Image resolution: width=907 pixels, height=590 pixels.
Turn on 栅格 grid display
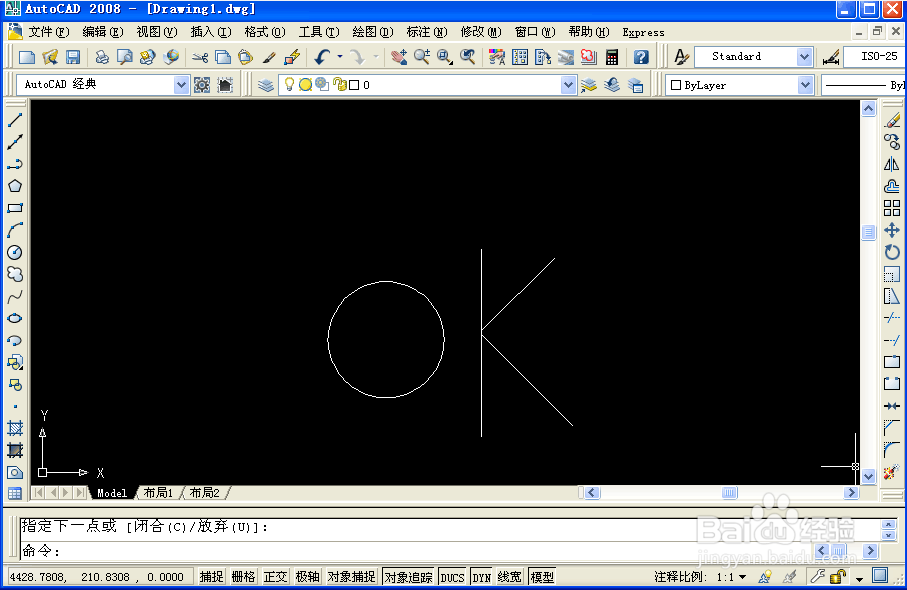click(x=243, y=576)
